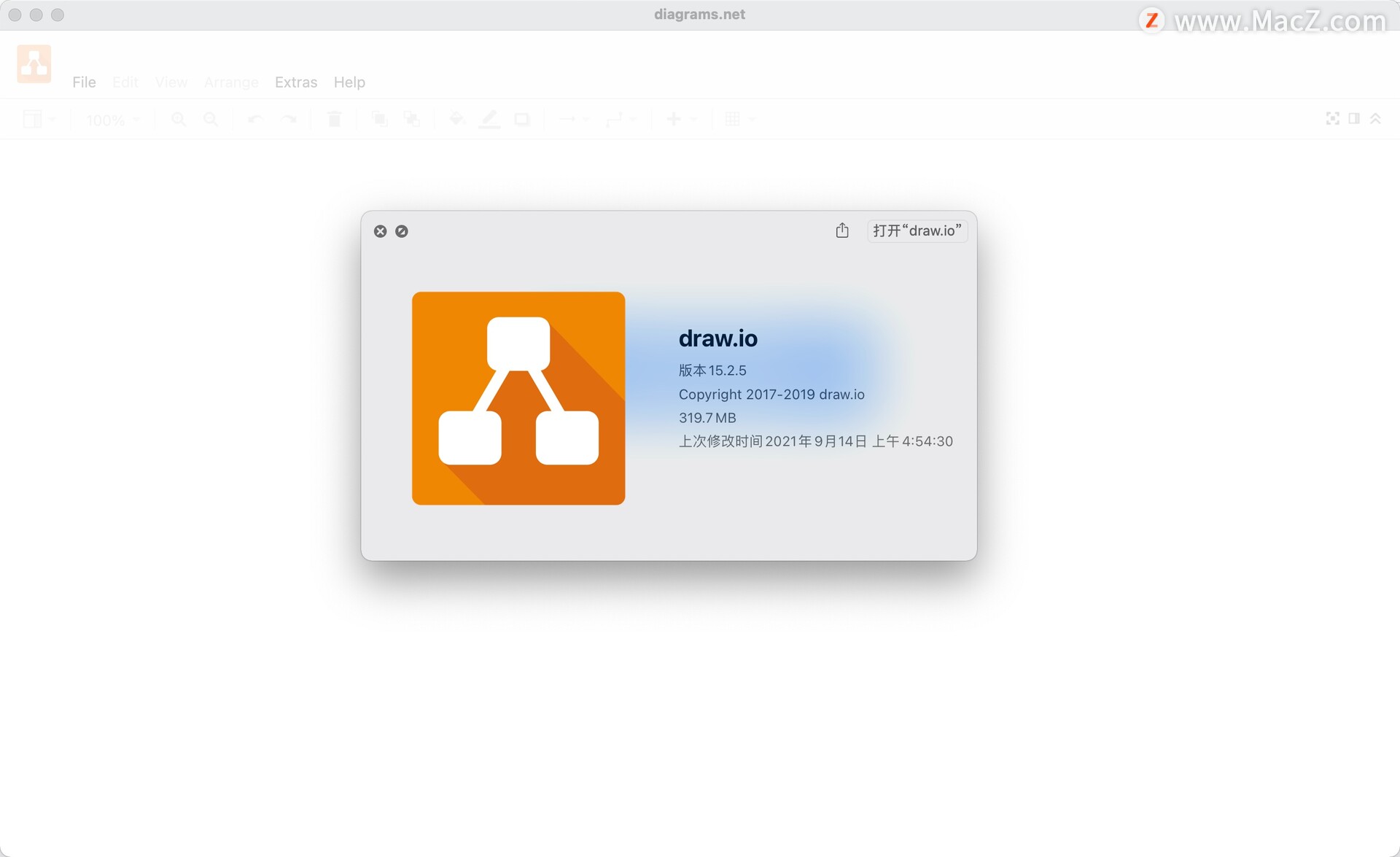1400x857 pixels.
Task: Open the Extras menu
Action: [x=296, y=82]
